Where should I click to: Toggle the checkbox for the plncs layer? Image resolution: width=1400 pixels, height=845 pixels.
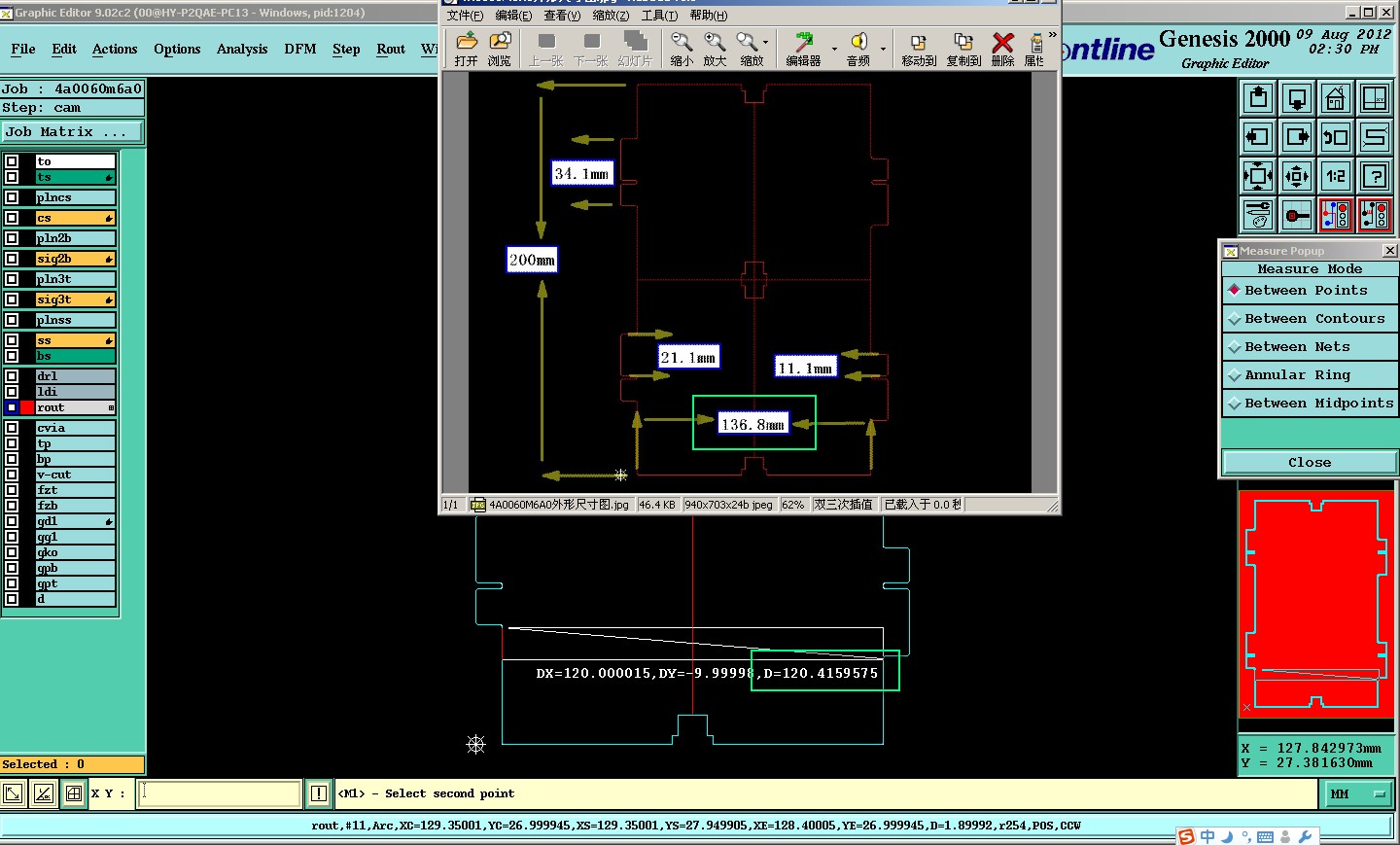(12, 197)
